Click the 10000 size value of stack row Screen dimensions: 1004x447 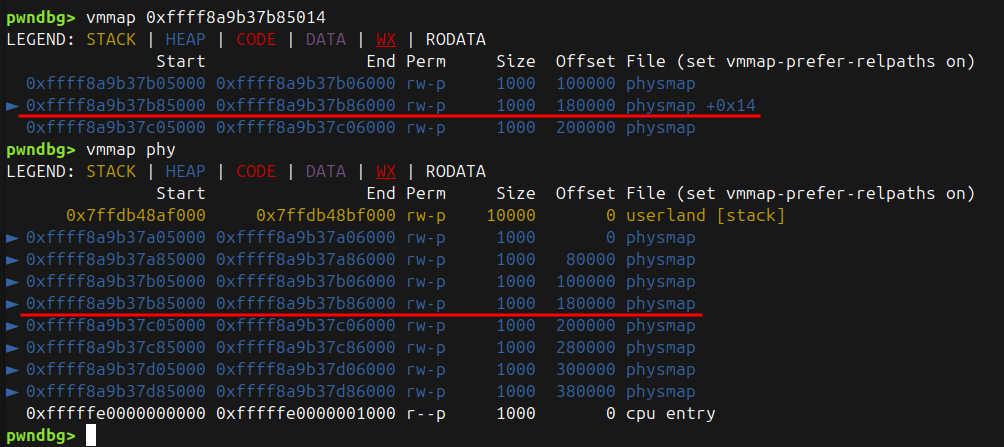(510, 216)
